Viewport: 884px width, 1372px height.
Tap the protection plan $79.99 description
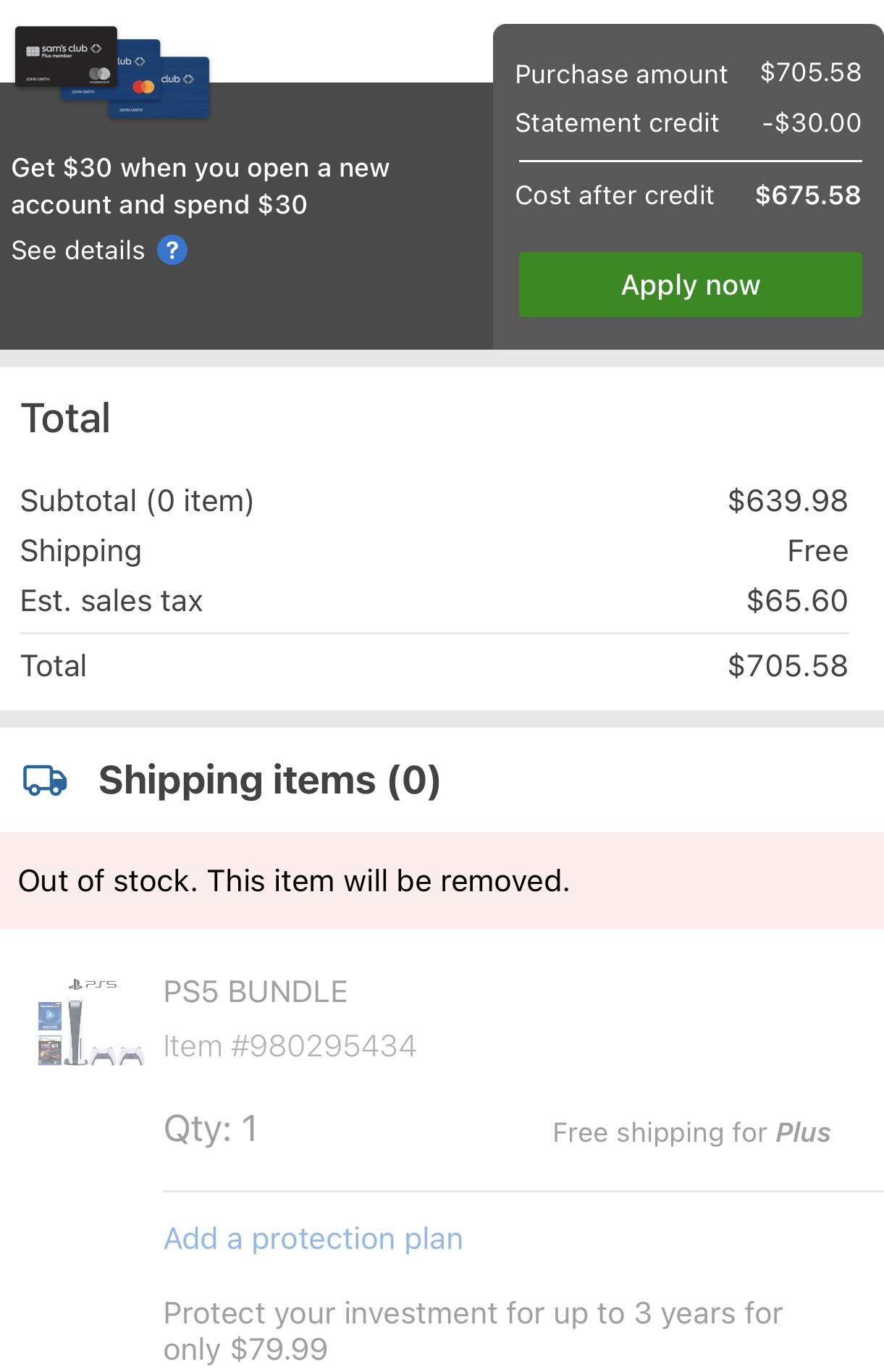[x=473, y=1331]
